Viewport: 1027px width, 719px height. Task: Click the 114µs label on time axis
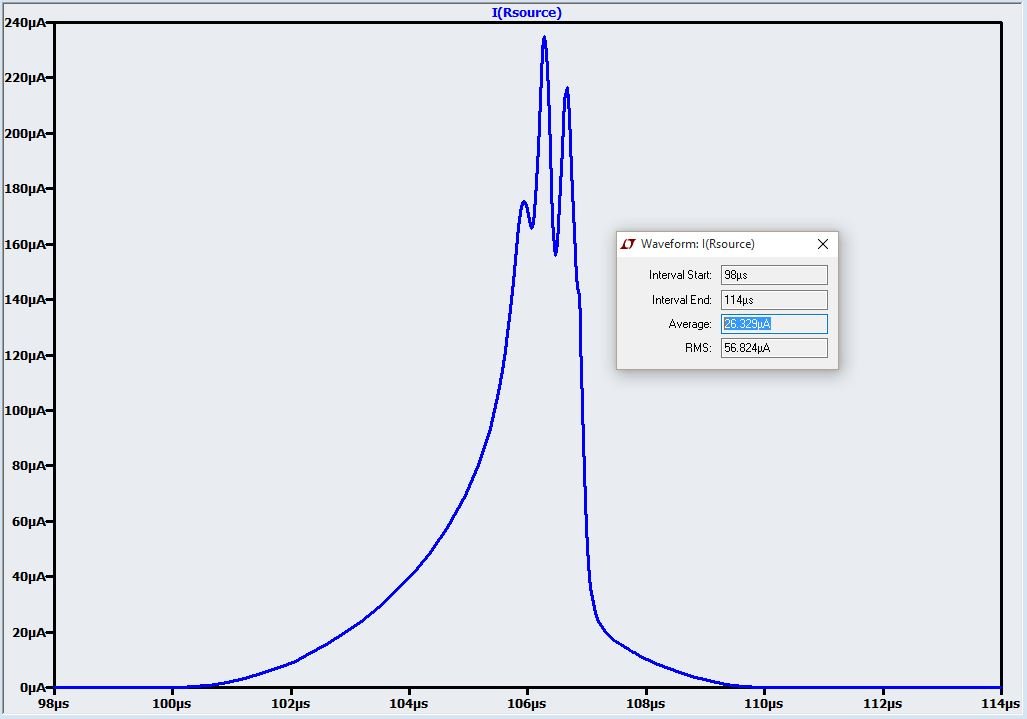1000,704
